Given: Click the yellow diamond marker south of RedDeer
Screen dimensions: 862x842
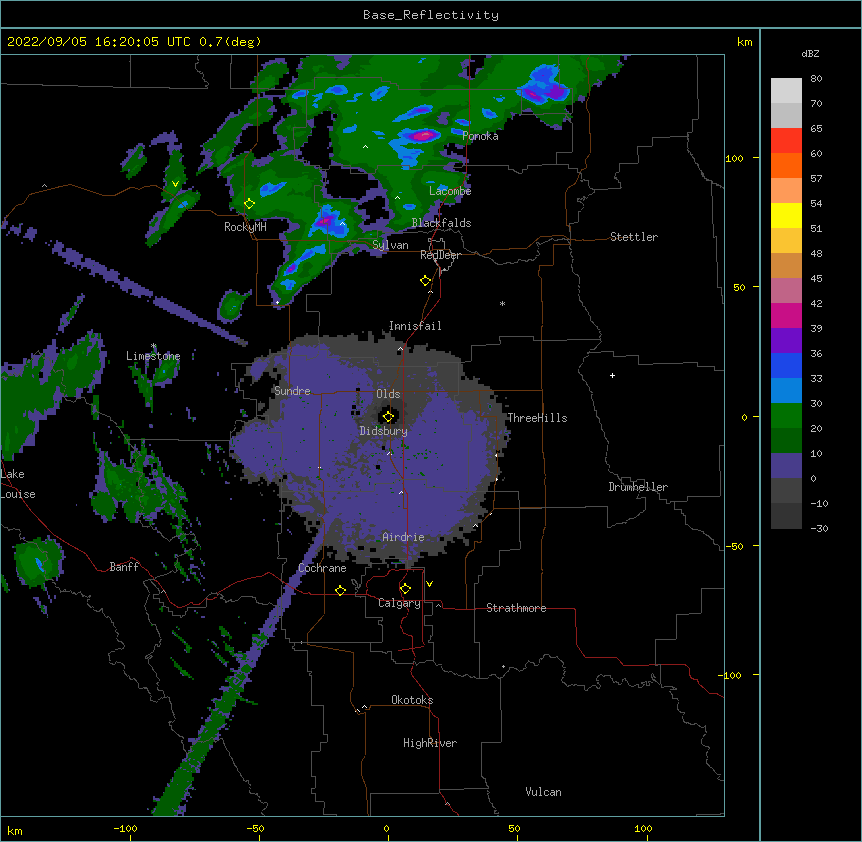Looking at the screenshot, I should click(x=425, y=281).
